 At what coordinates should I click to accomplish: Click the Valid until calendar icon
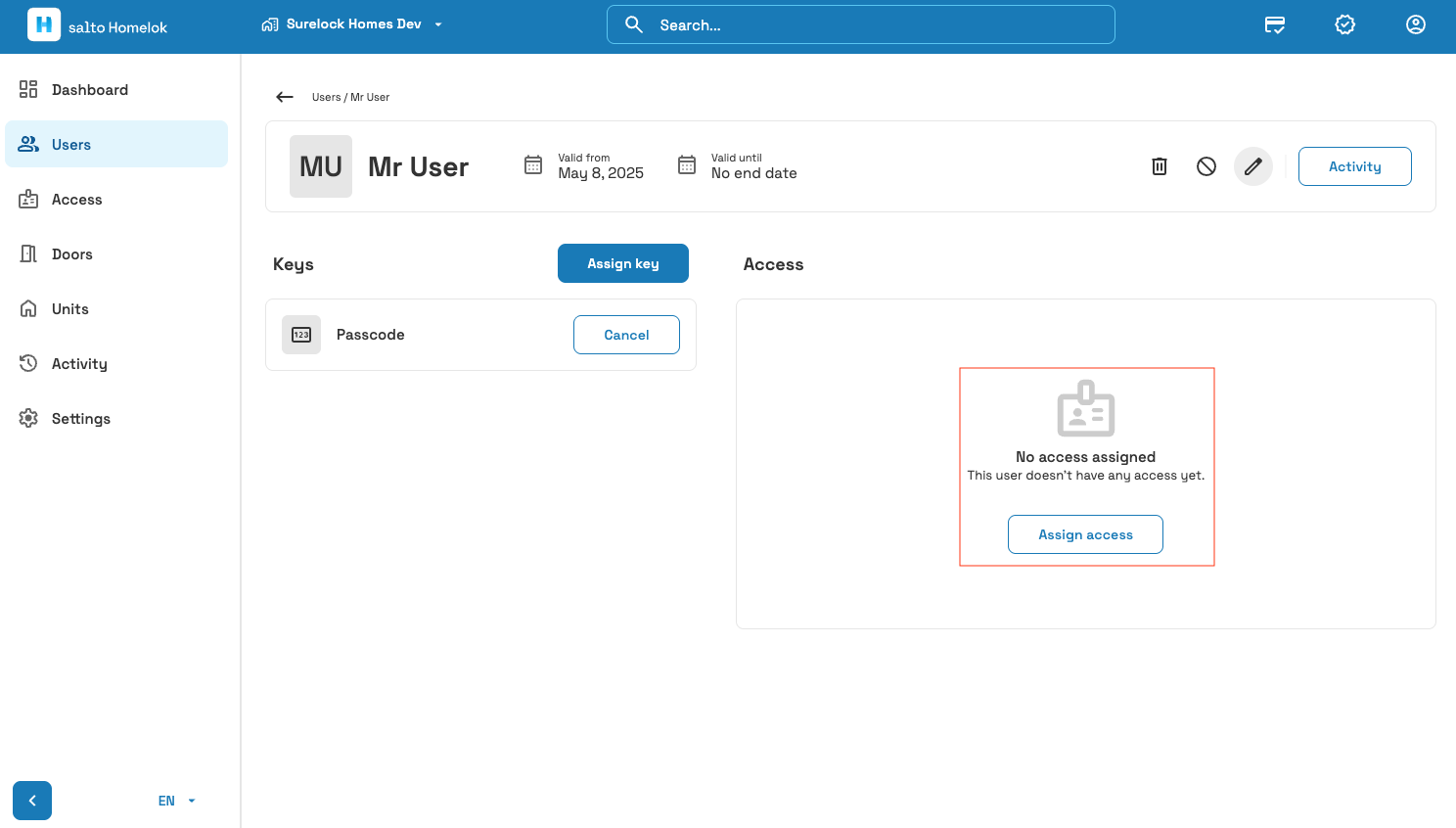click(687, 164)
